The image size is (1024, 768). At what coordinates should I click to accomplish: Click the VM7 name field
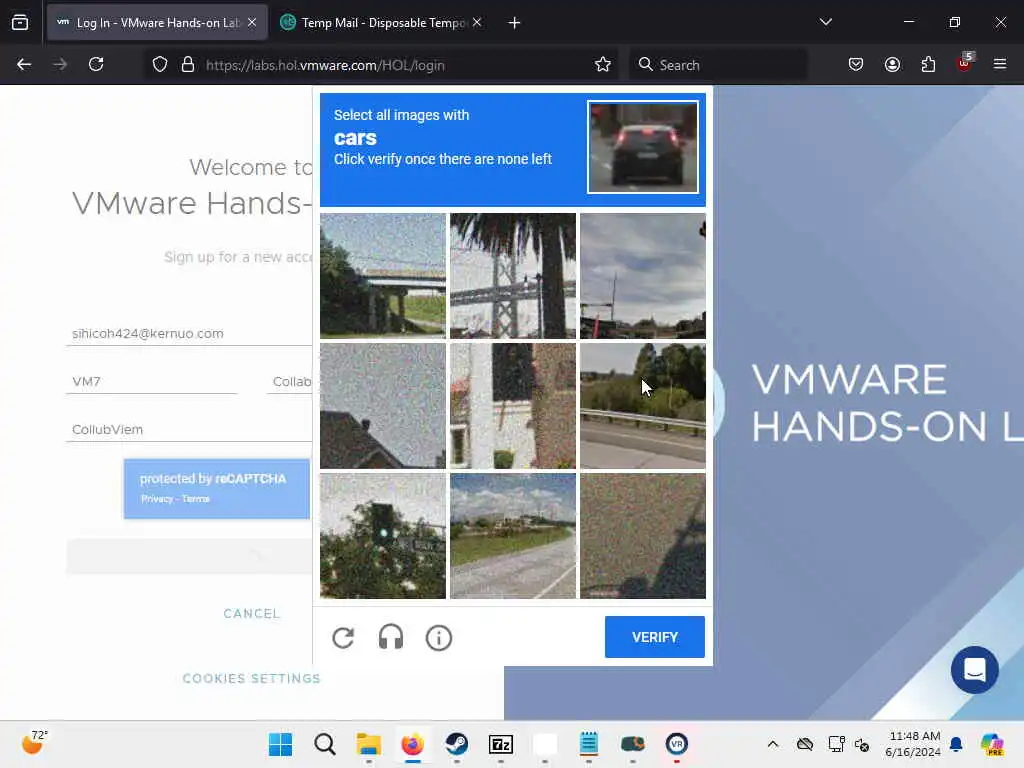pyautogui.click(x=152, y=381)
